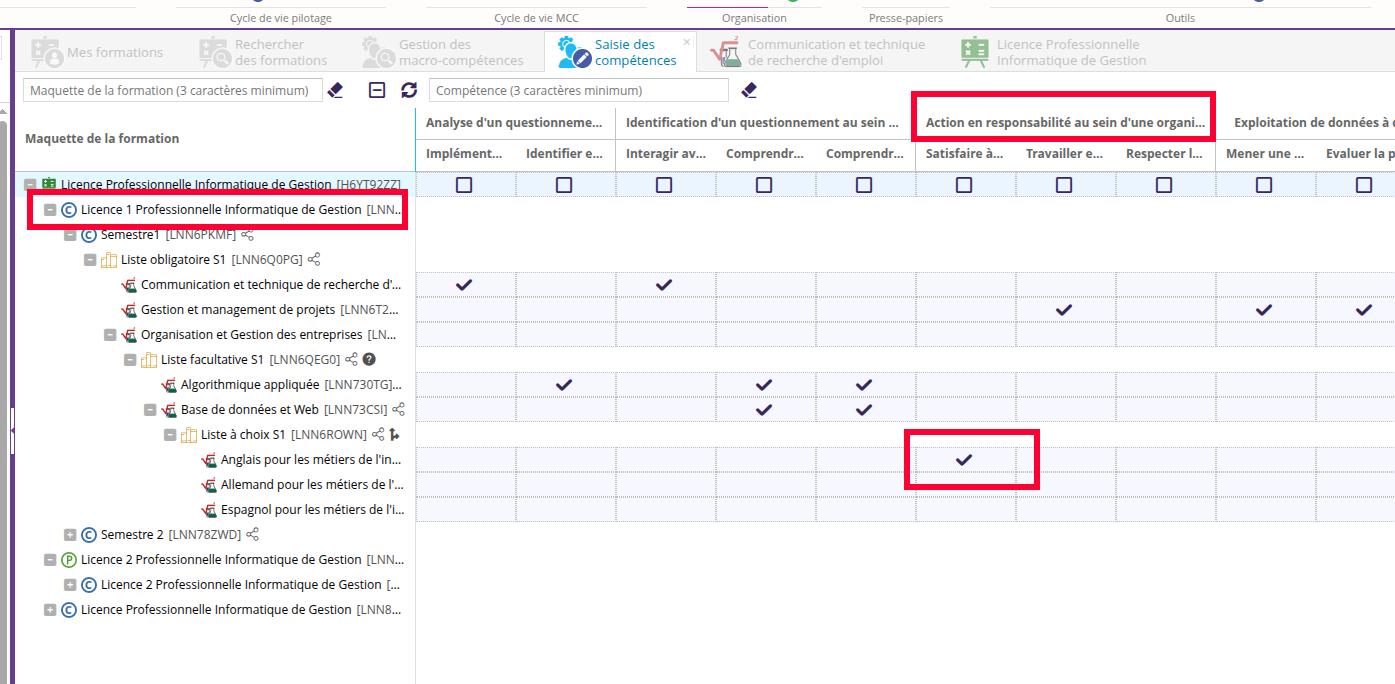
Task: Click the branch icon next to Liste à choix S1
Action: (x=394, y=435)
